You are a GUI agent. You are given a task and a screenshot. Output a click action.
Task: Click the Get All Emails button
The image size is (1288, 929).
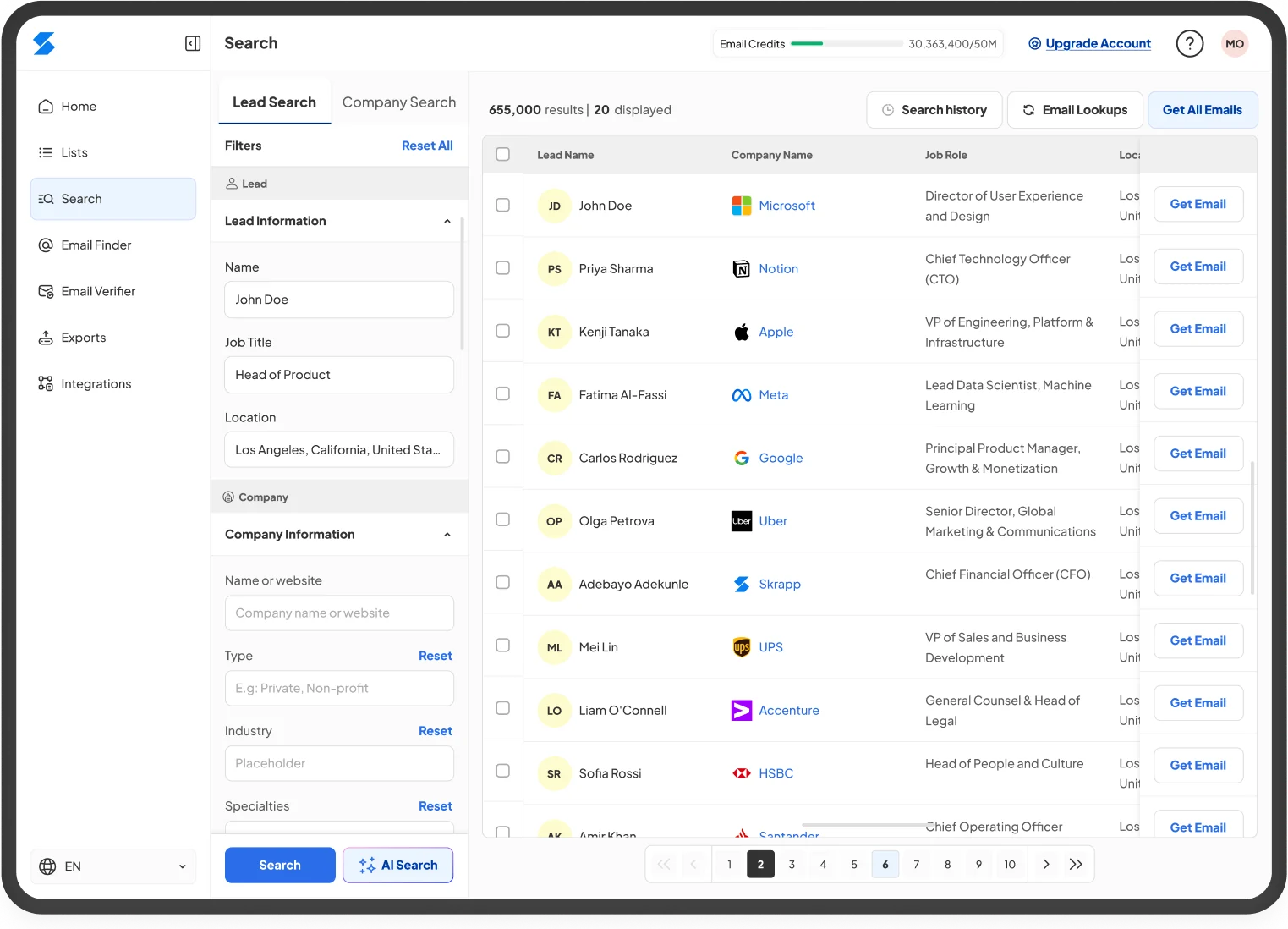coord(1203,110)
